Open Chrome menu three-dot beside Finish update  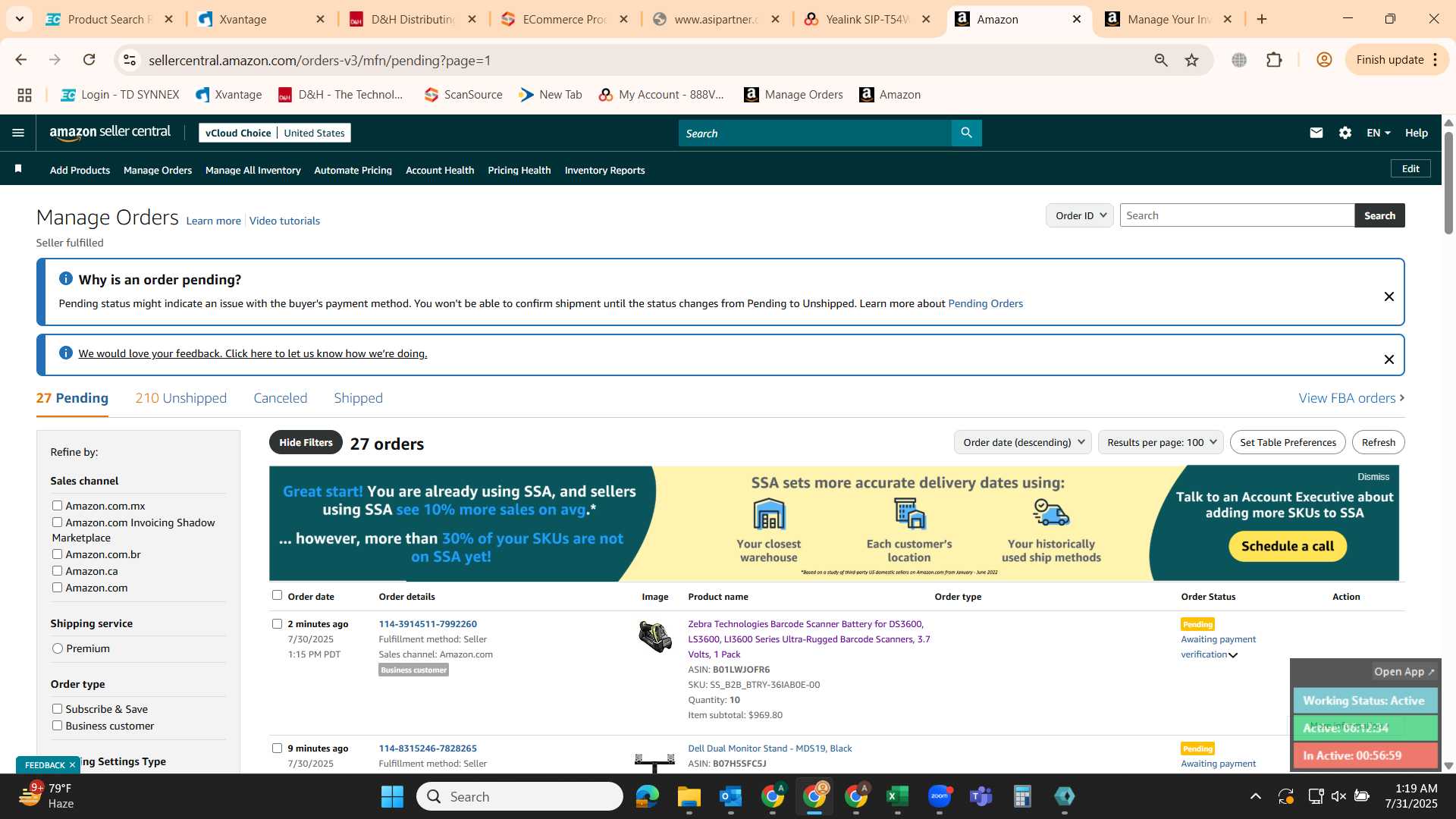pos(1435,60)
